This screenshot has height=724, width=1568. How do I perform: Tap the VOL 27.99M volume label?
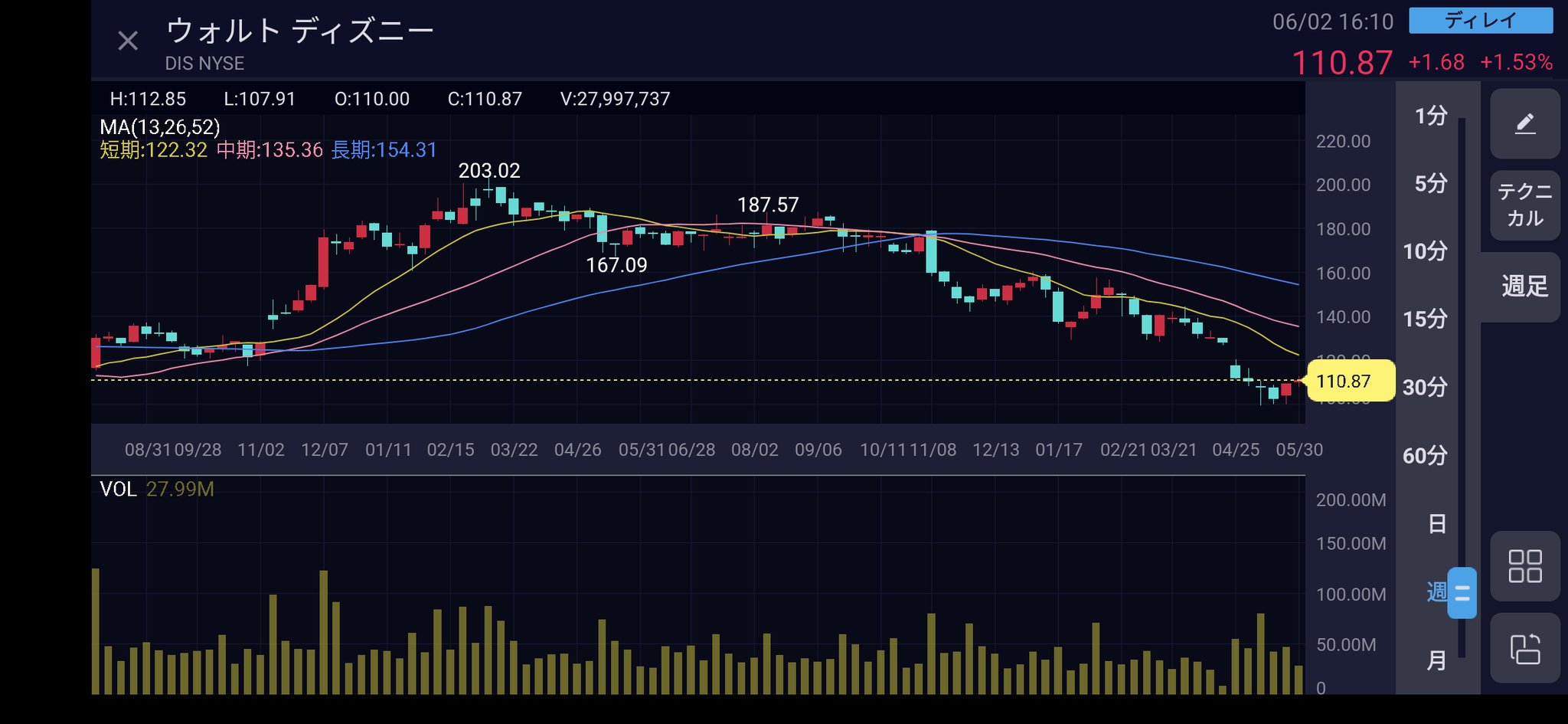tap(157, 489)
